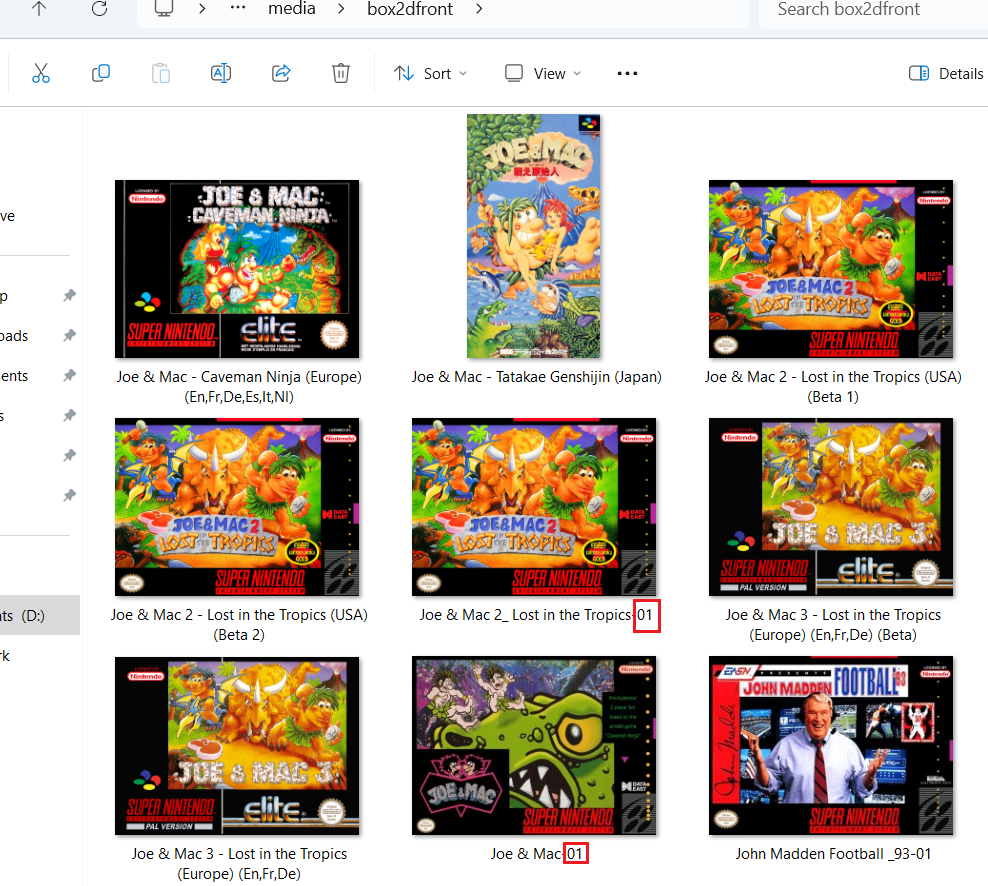Click the Share icon

[281, 73]
